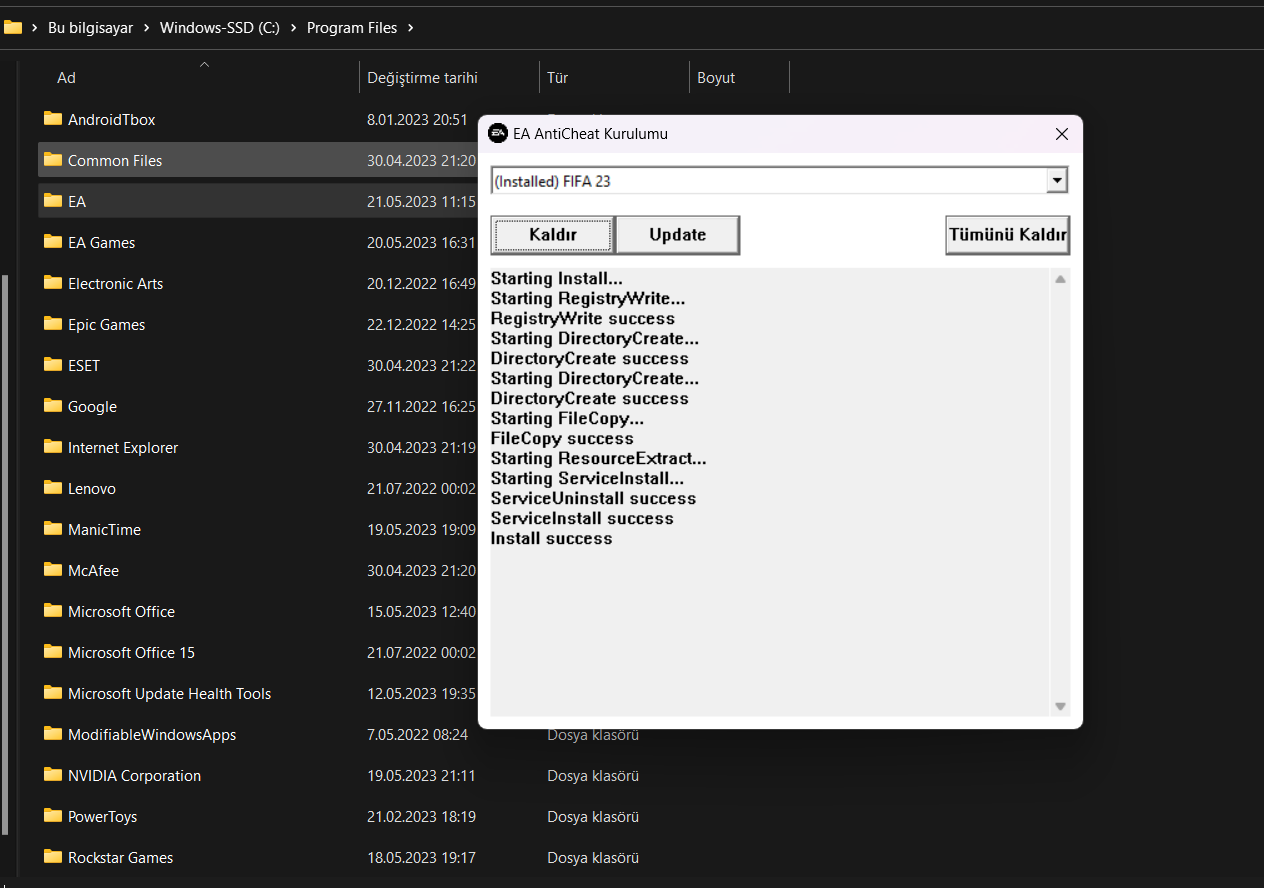This screenshot has height=888, width=1264.
Task: Click the Rockstar Games folder icon
Action: [x=53, y=857]
